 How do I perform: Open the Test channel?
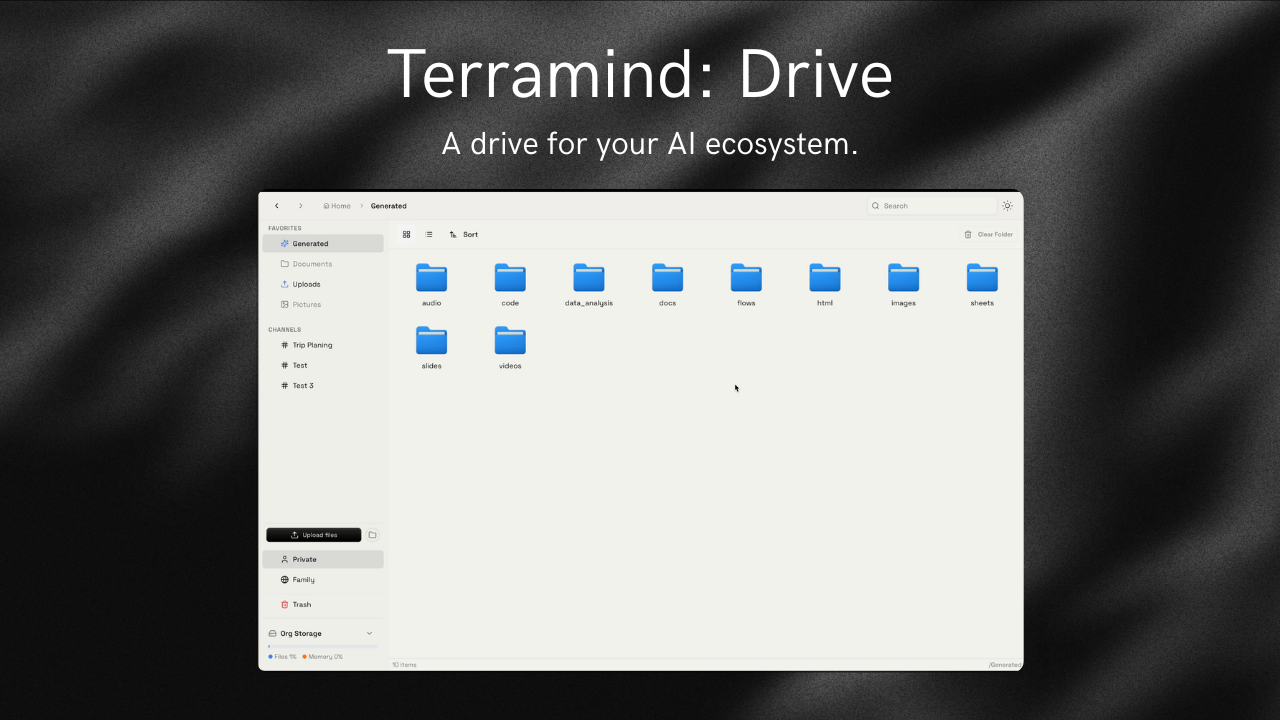coord(323,365)
